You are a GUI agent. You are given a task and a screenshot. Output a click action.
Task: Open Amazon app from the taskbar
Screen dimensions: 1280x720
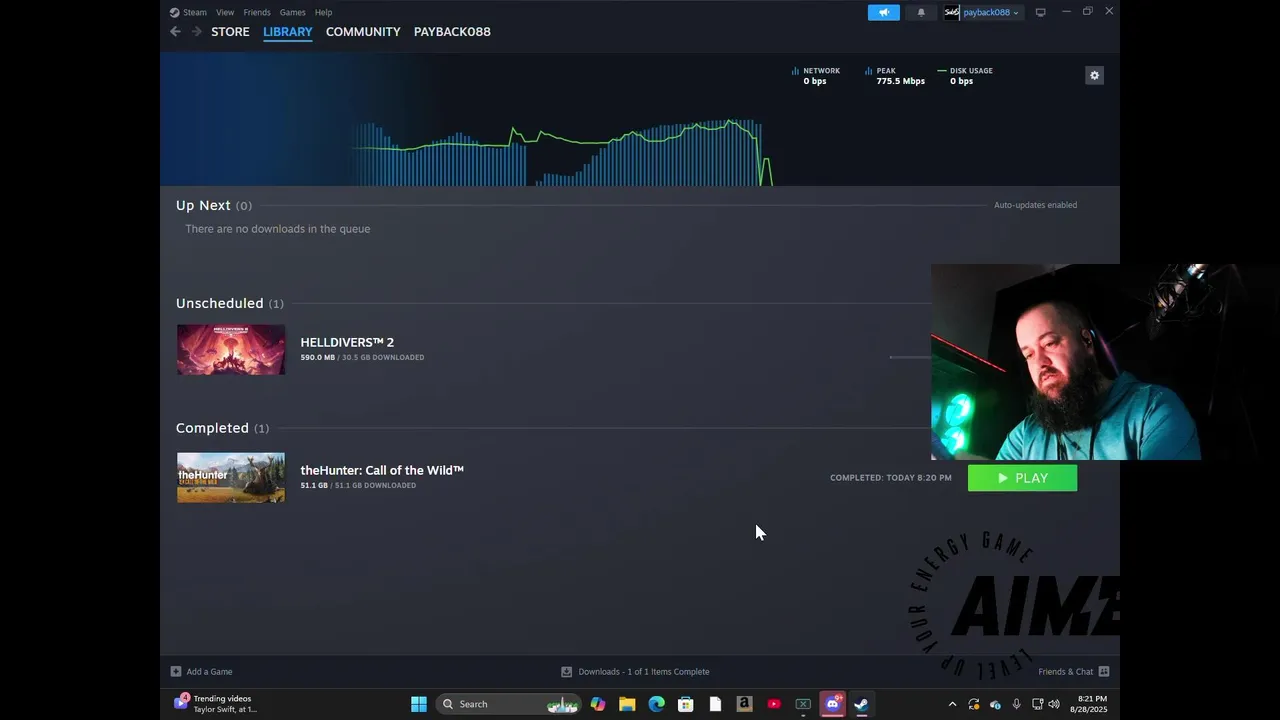point(744,704)
